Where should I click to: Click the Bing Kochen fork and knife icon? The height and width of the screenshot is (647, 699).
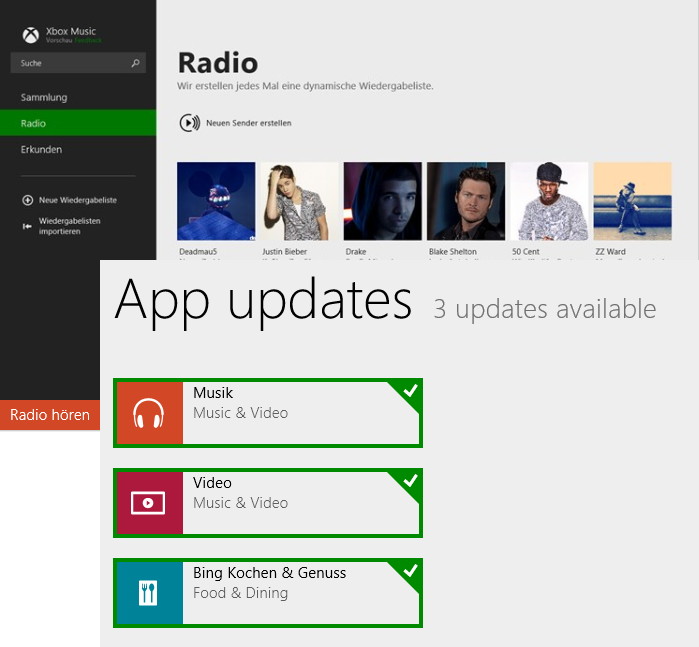pyautogui.click(x=150, y=593)
